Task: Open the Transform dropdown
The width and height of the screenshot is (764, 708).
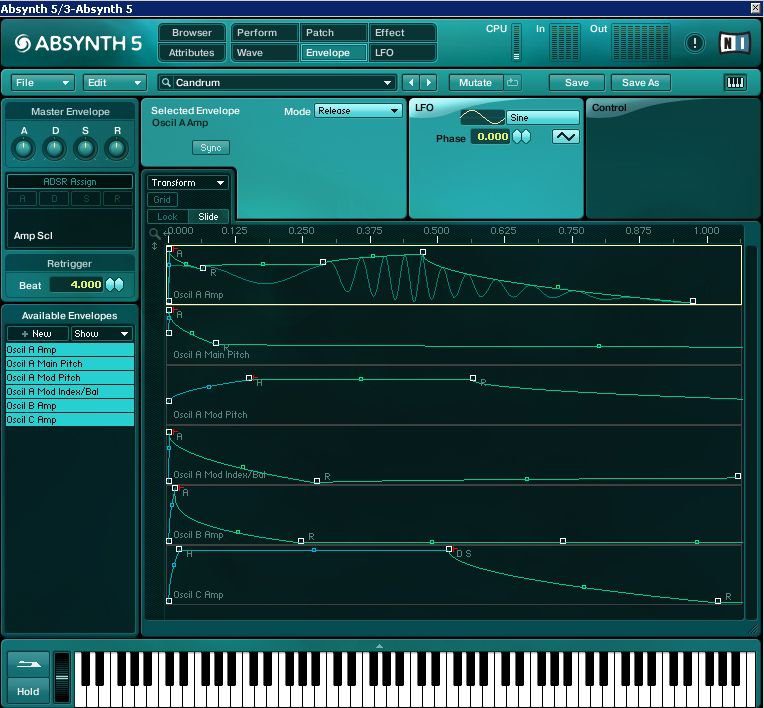Action: click(x=188, y=182)
